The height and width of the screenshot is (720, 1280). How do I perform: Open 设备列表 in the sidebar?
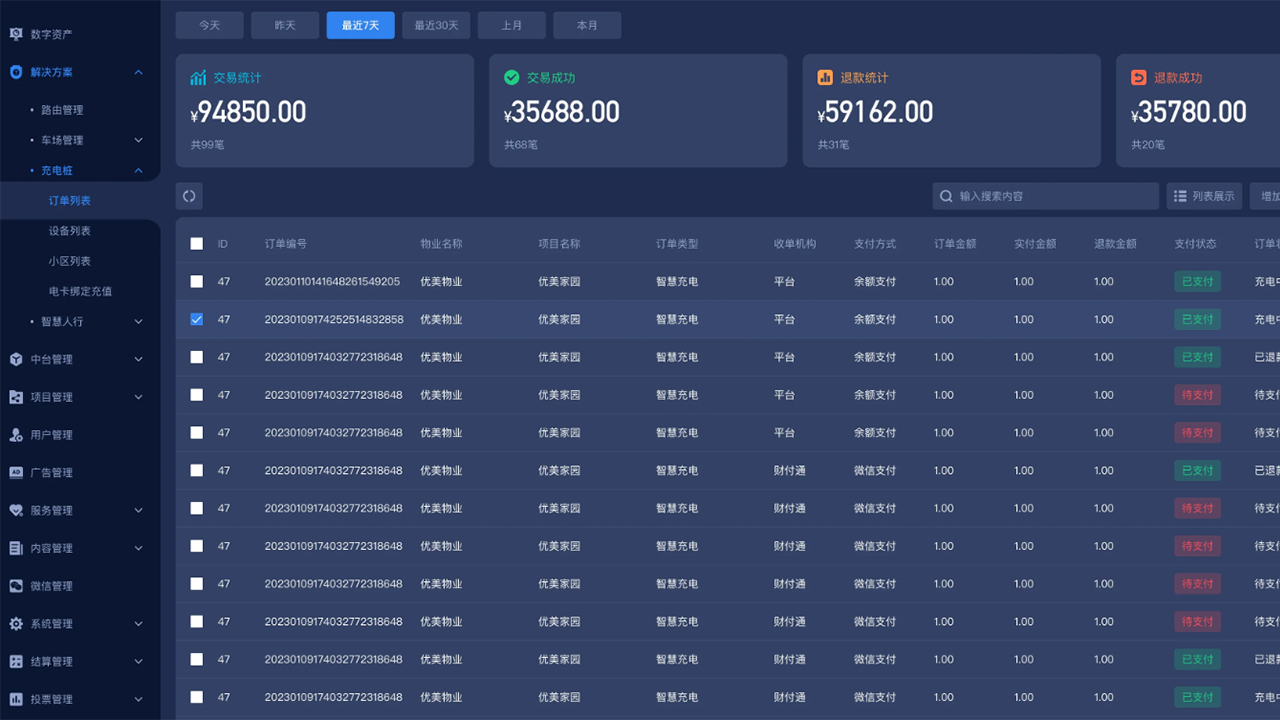point(70,231)
